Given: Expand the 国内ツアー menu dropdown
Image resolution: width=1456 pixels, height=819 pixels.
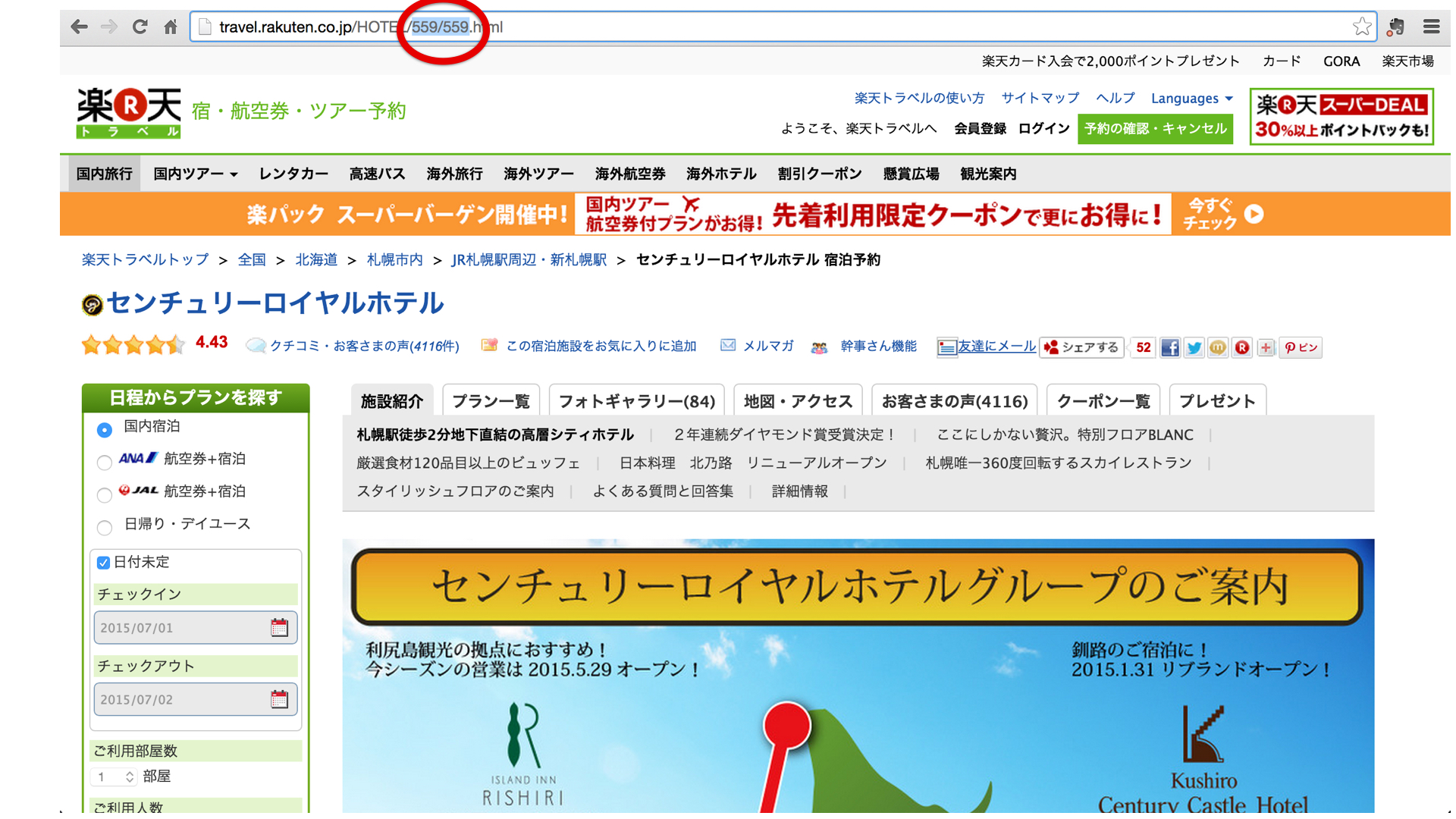Looking at the screenshot, I should coord(196,174).
